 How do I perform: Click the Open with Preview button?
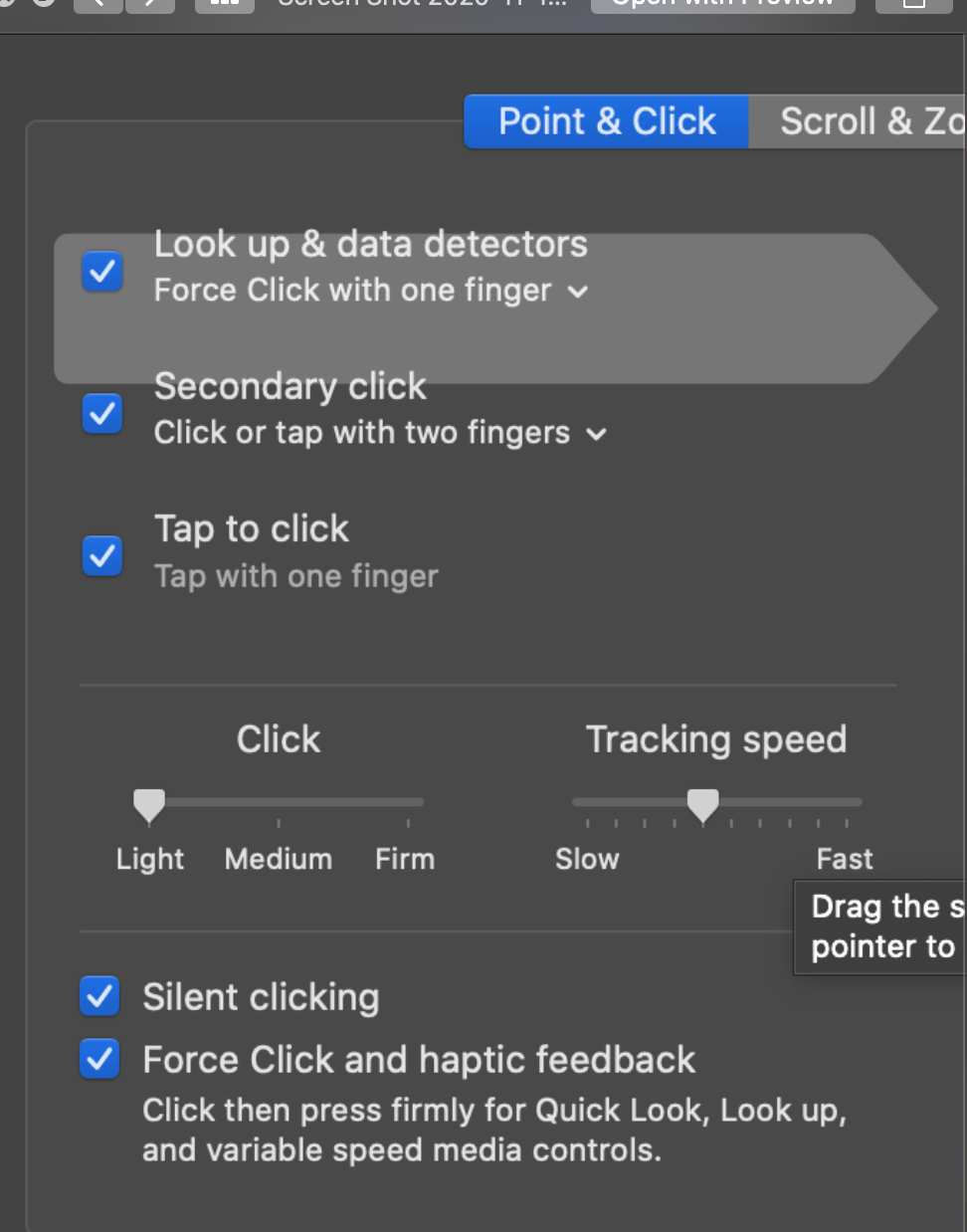coord(722,4)
